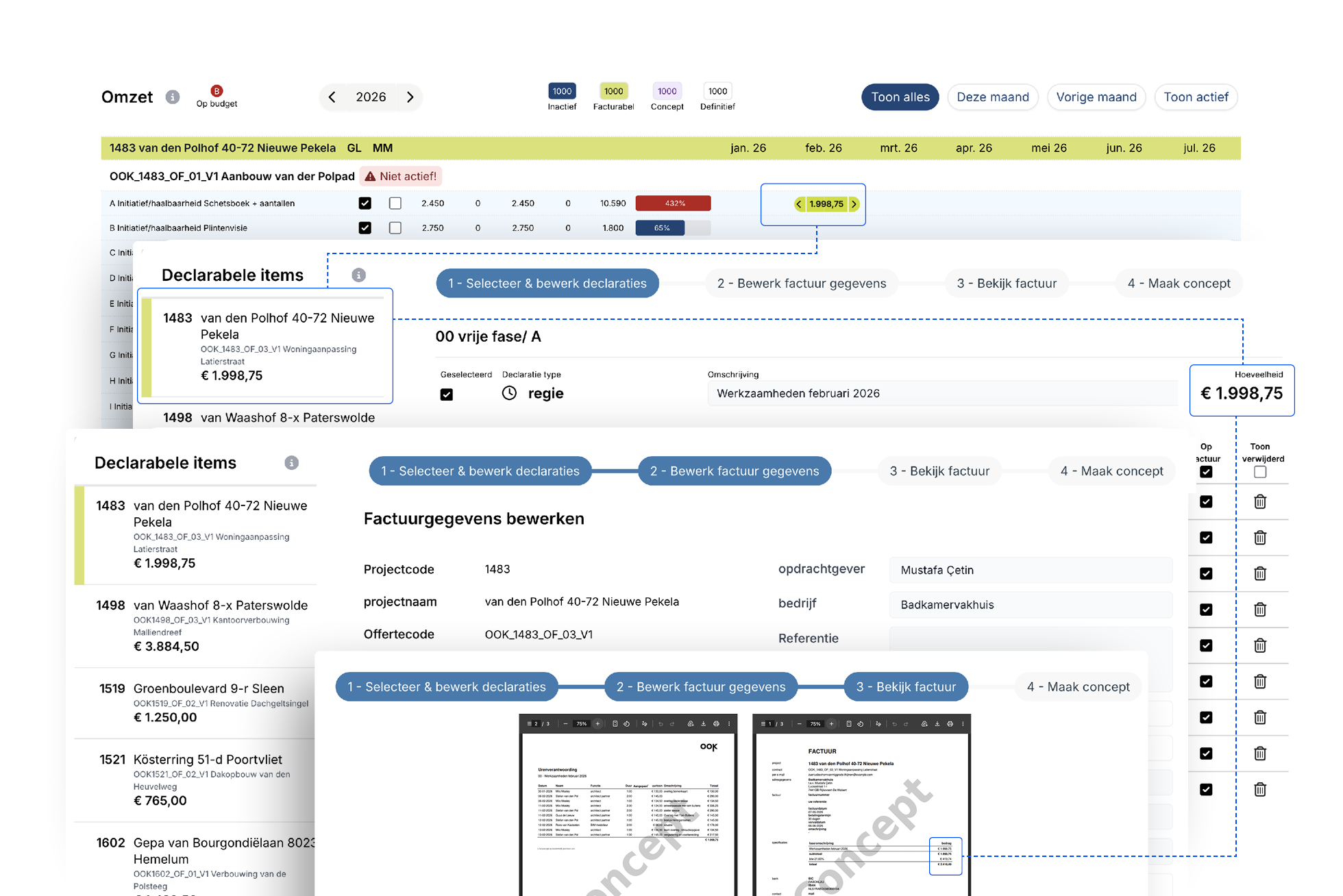
Task: Print the FACTUUR PDF
Action: 950,723
